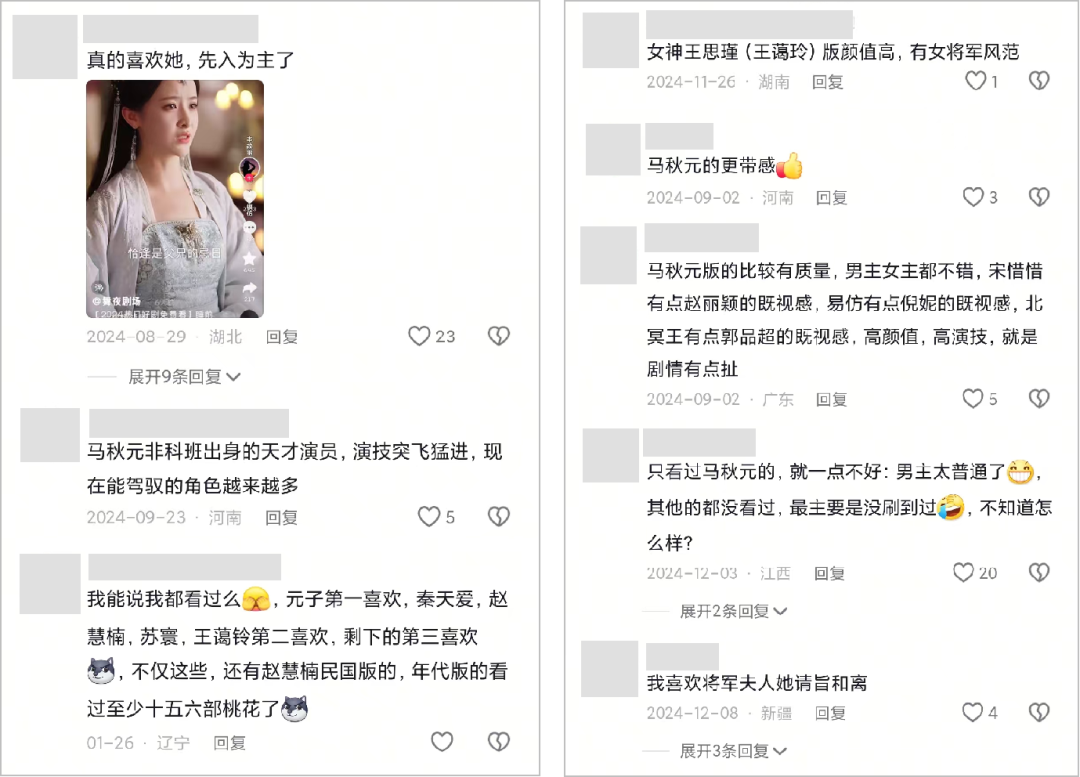Like the 江西 comment with 20 likes
This screenshot has width=1080, height=777.
coord(964,572)
